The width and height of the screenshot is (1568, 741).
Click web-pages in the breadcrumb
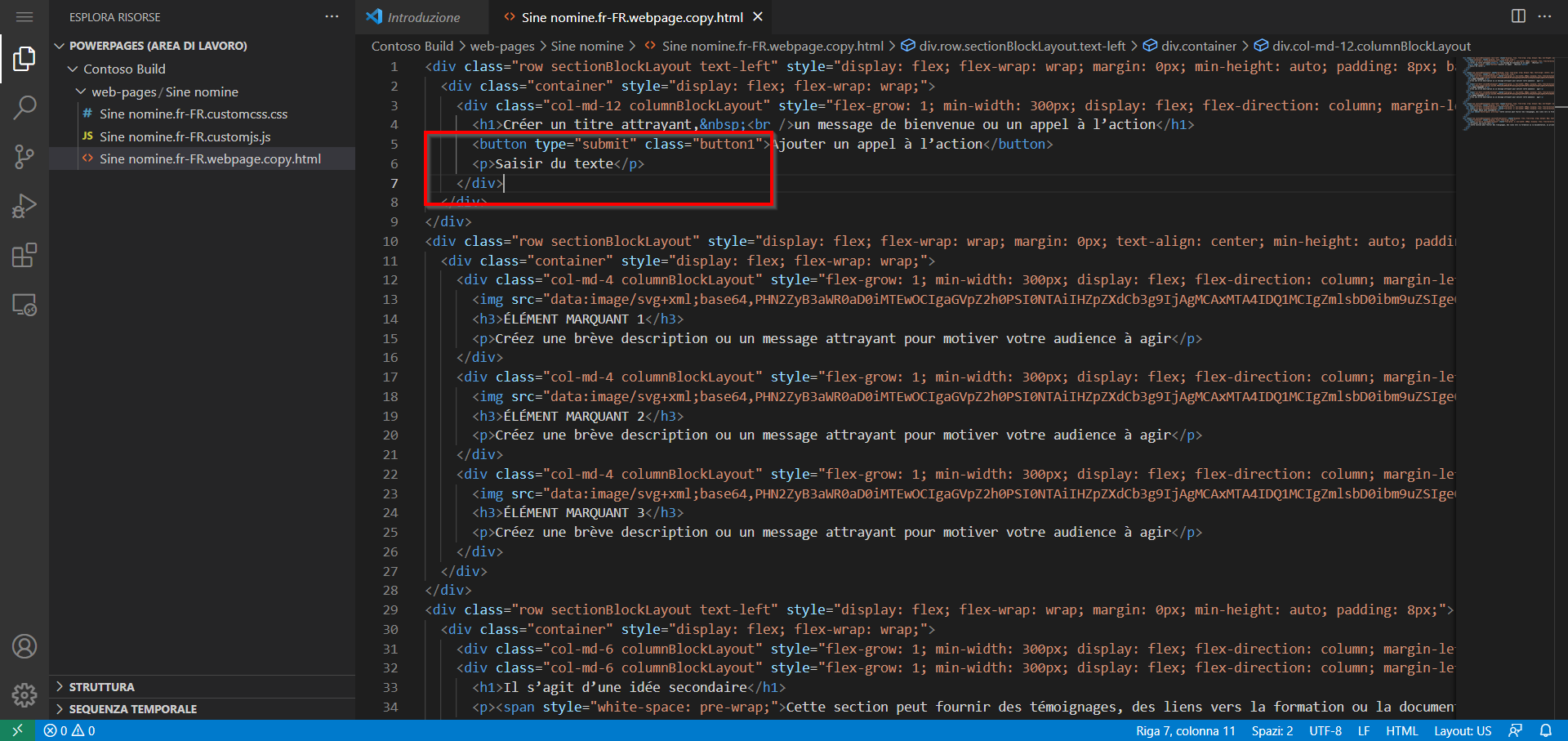pyautogui.click(x=502, y=46)
